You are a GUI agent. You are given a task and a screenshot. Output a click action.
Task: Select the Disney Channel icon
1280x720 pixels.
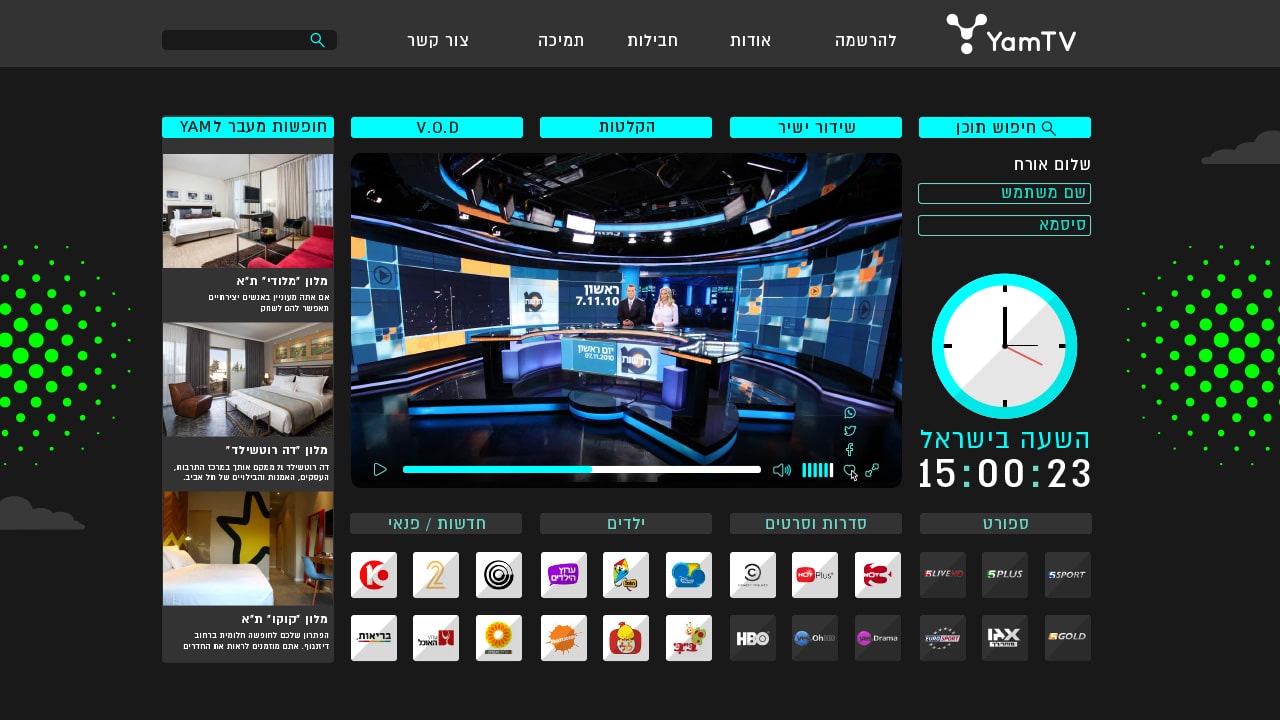tap(689, 575)
